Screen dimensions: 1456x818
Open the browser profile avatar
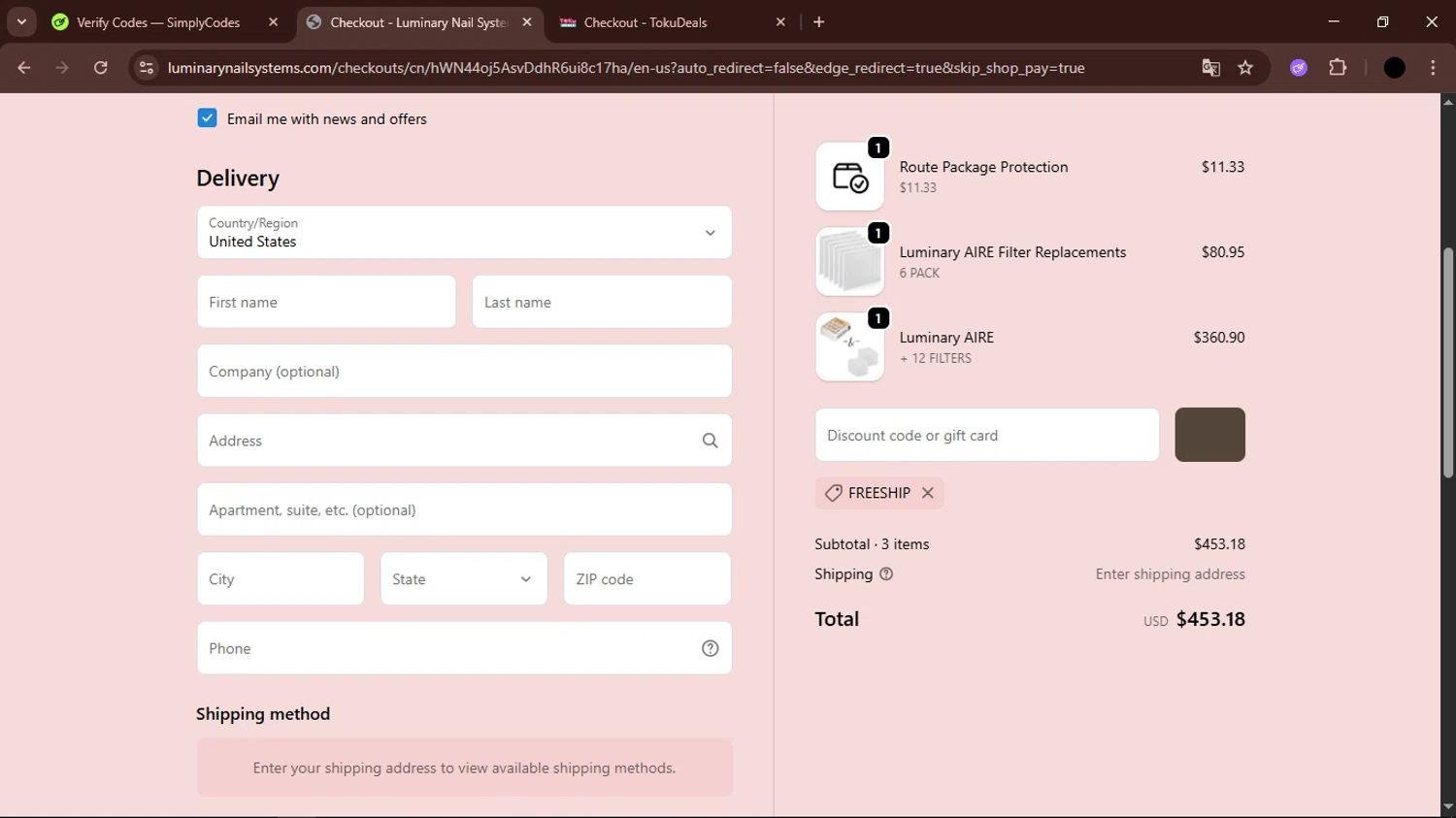coord(1394,68)
